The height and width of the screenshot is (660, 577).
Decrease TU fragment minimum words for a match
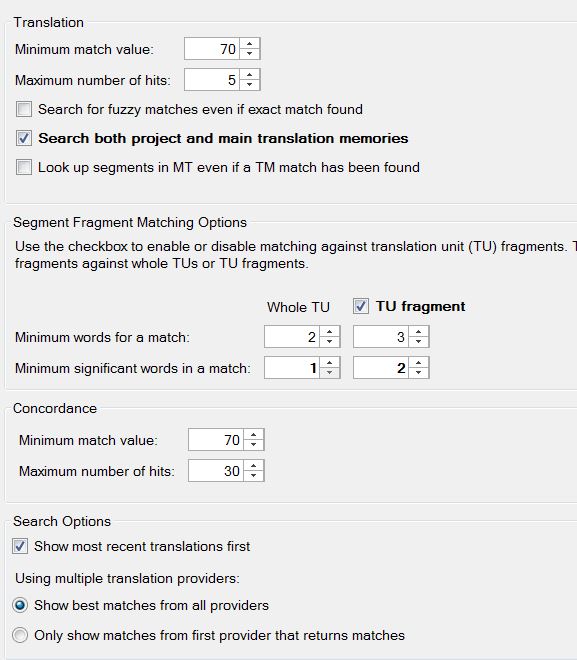point(418,341)
